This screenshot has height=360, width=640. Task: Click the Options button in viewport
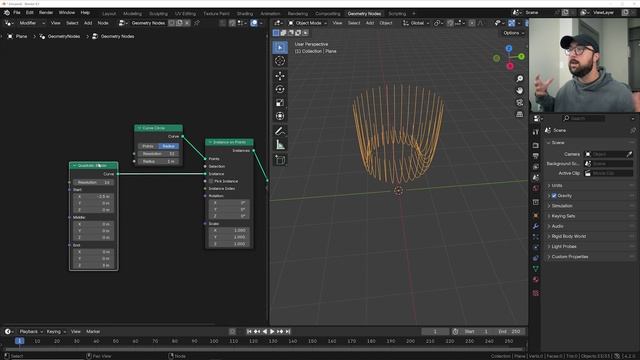(x=513, y=33)
